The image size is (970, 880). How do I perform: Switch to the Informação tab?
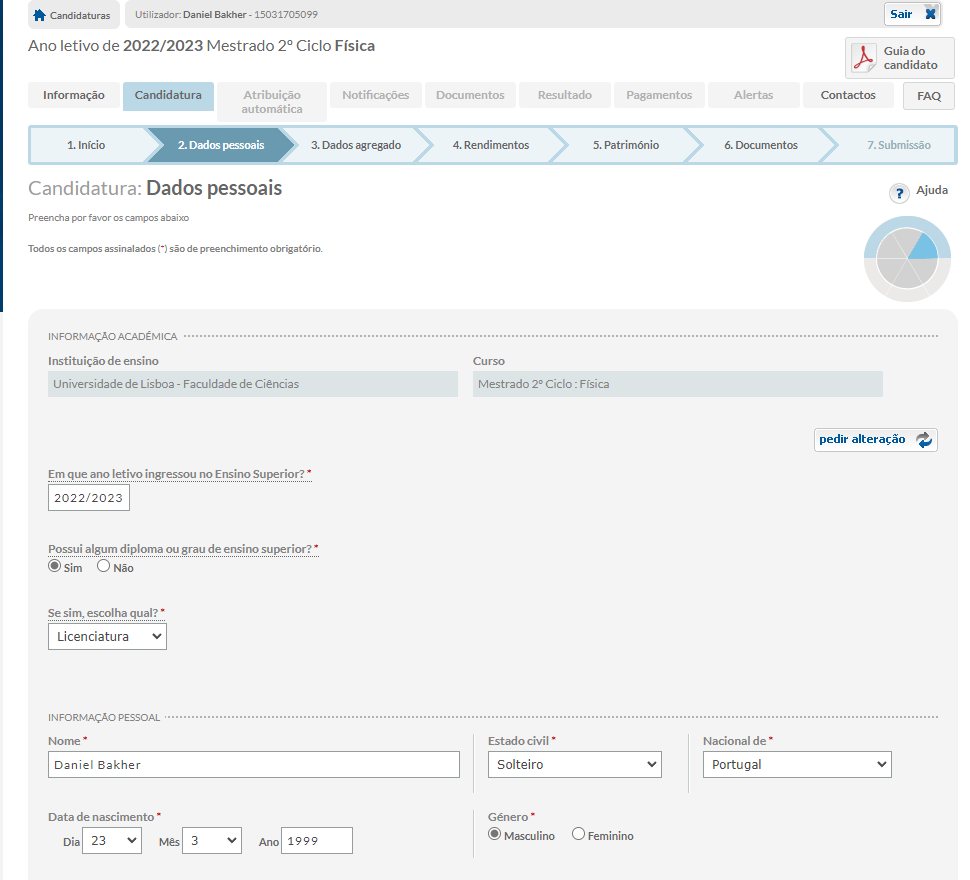click(x=74, y=95)
